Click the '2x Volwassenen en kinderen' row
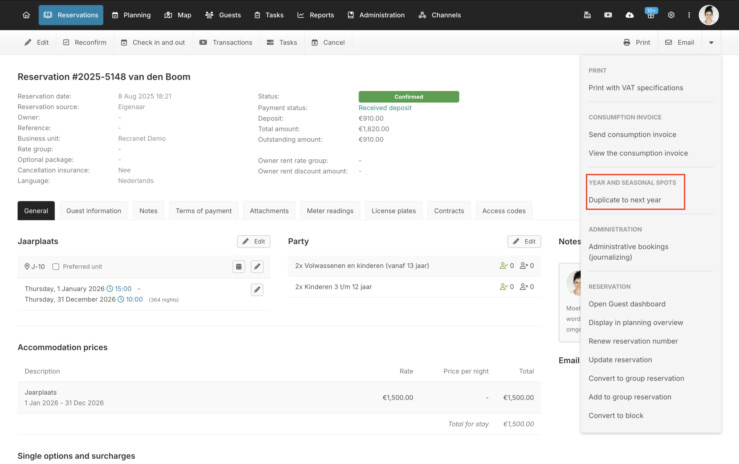 pos(414,266)
